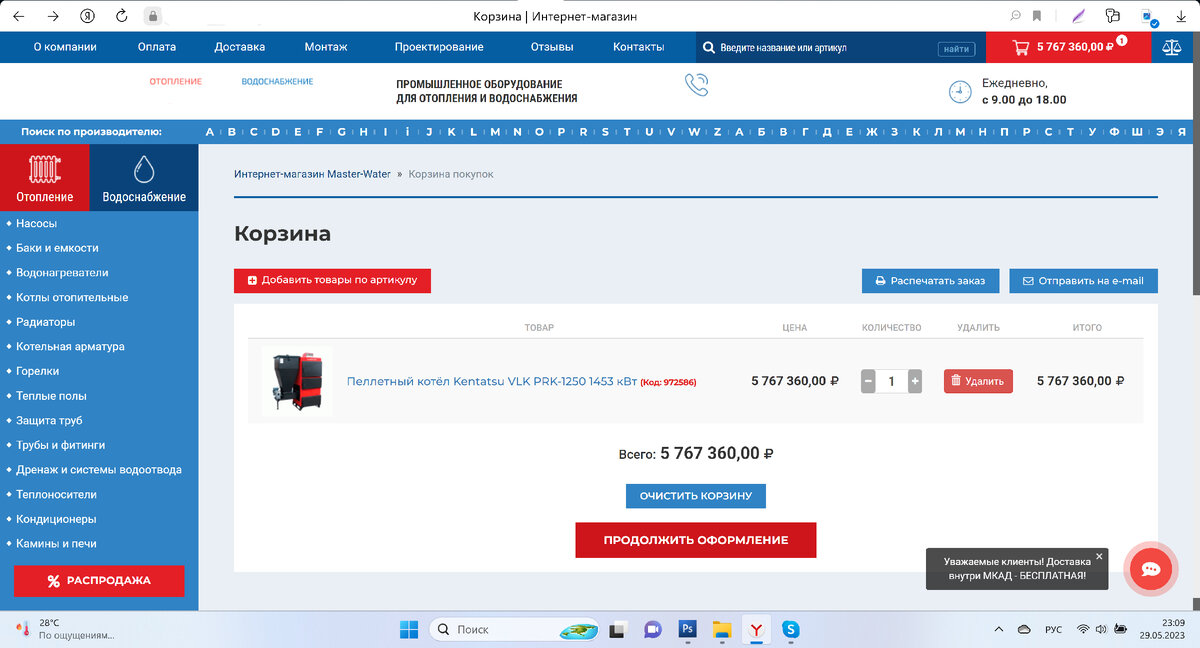The image size is (1200, 648).
Task: Click the quantity field showing 1
Action: click(x=892, y=381)
